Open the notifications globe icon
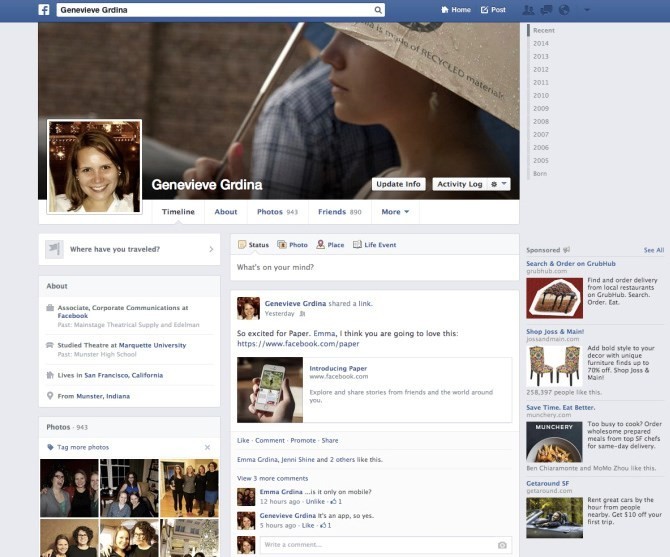This screenshot has width=670, height=557. [564, 10]
